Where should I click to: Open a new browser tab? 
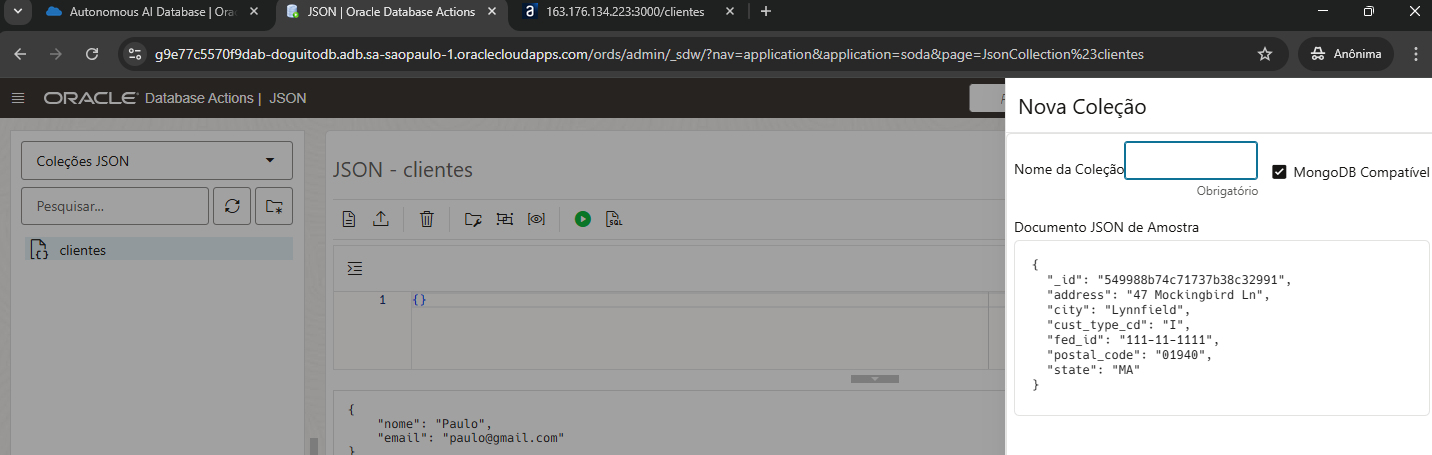(766, 11)
